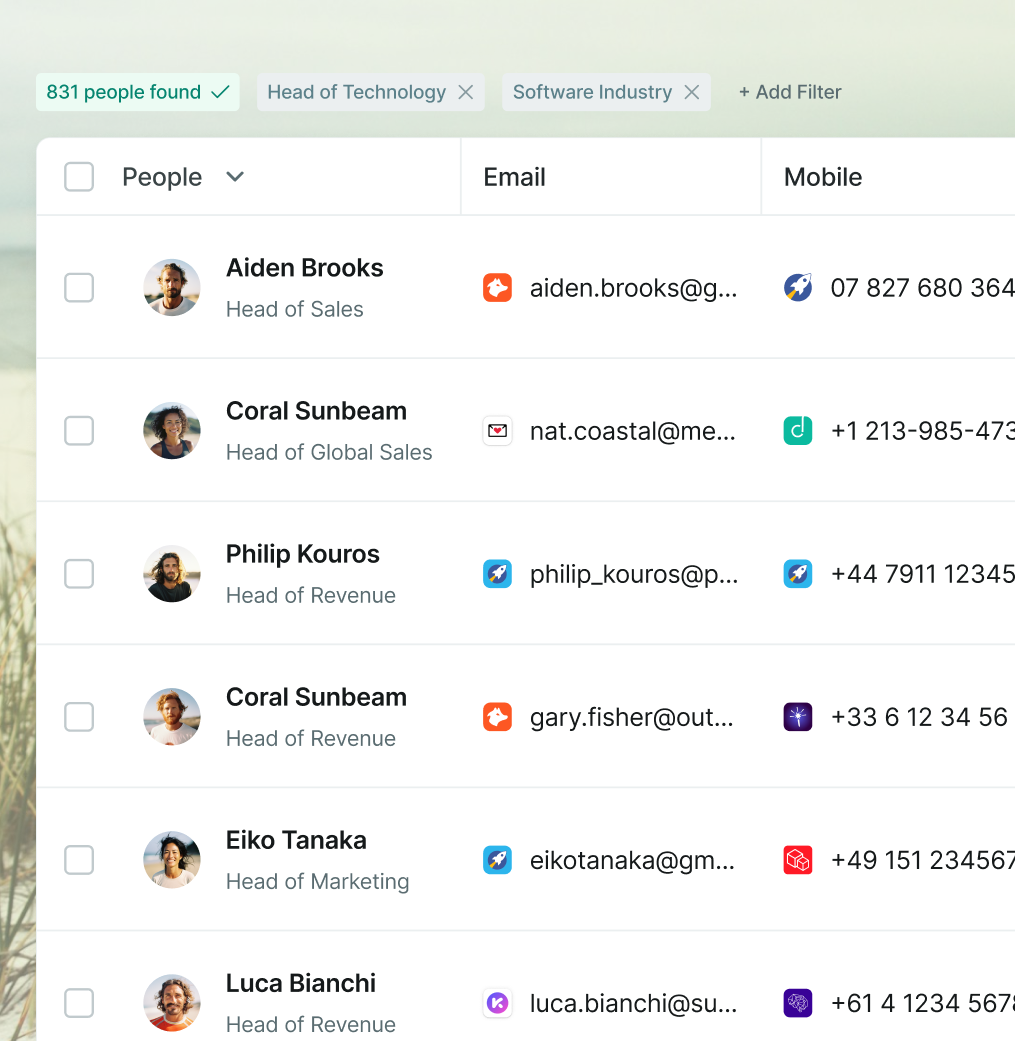
Task: Click the 831 people found badge
Action: [137, 92]
